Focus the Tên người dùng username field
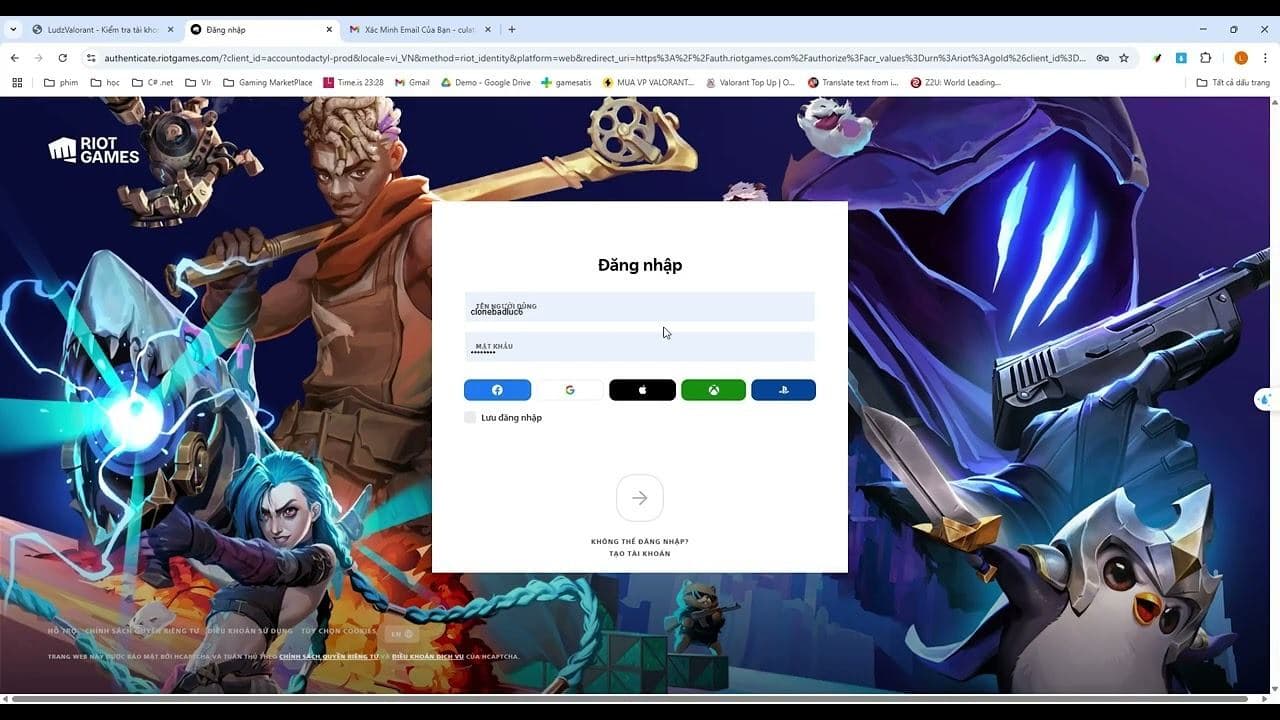The width and height of the screenshot is (1280, 720). (640, 307)
